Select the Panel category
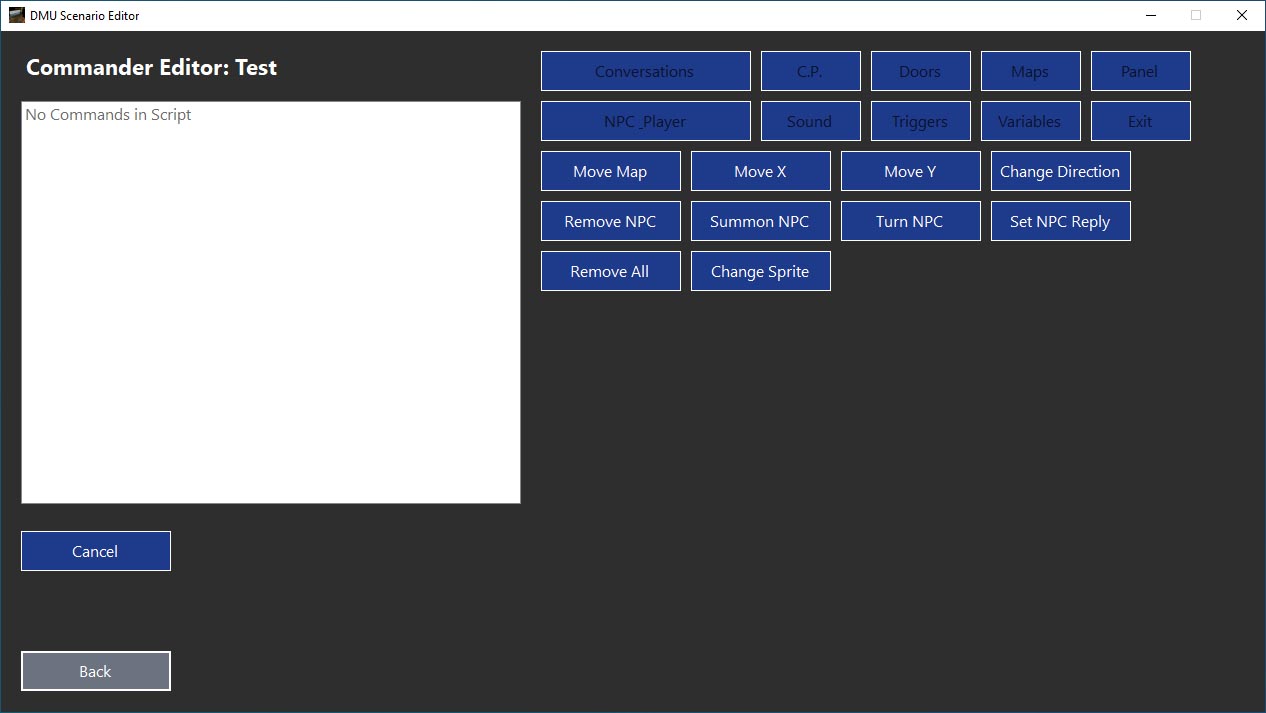1266x713 pixels. (x=1140, y=71)
